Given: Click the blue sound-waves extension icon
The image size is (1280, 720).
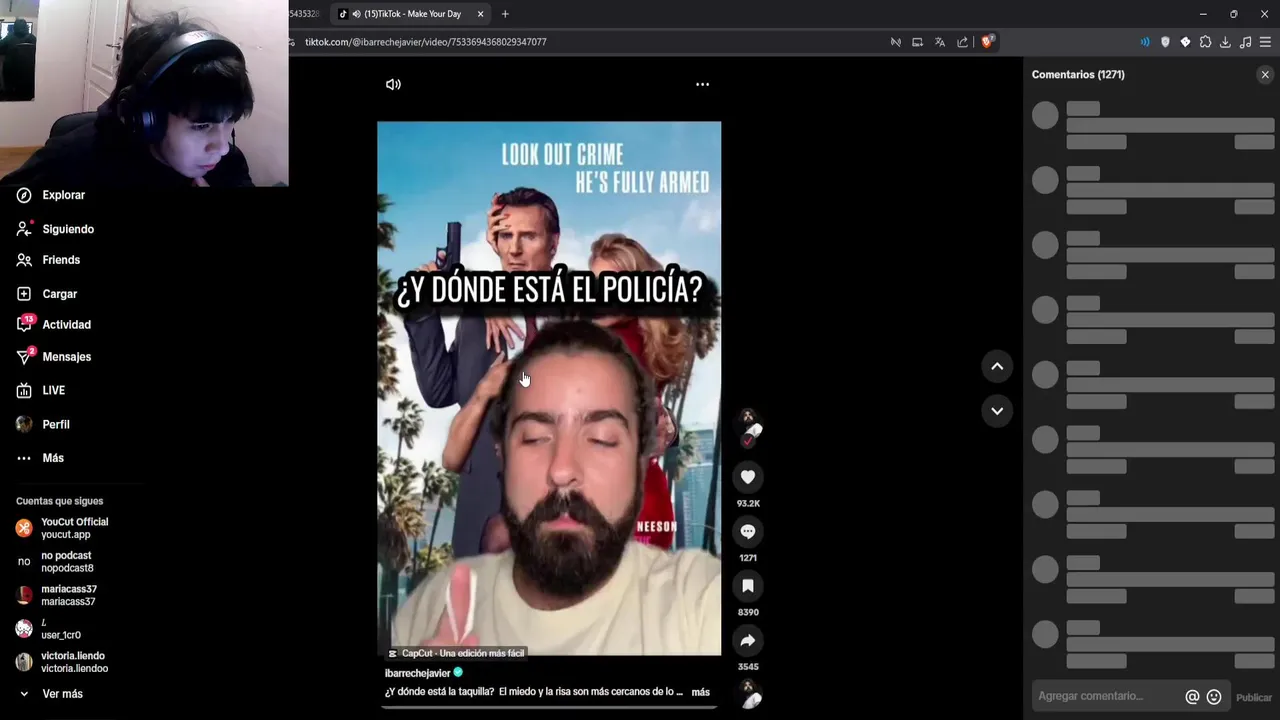Looking at the screenshot, I should point(1145,42).
